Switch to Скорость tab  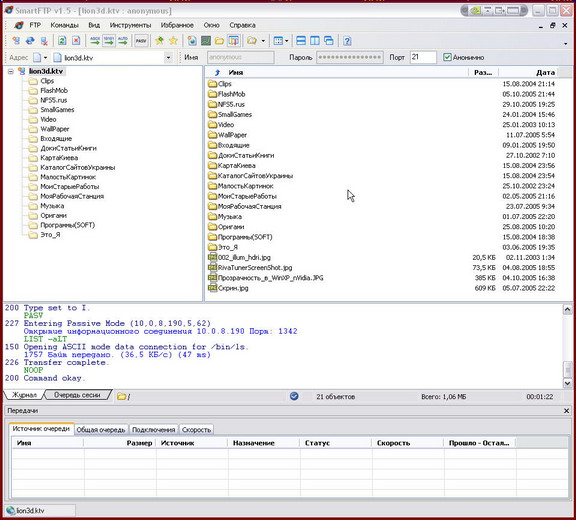196,430
